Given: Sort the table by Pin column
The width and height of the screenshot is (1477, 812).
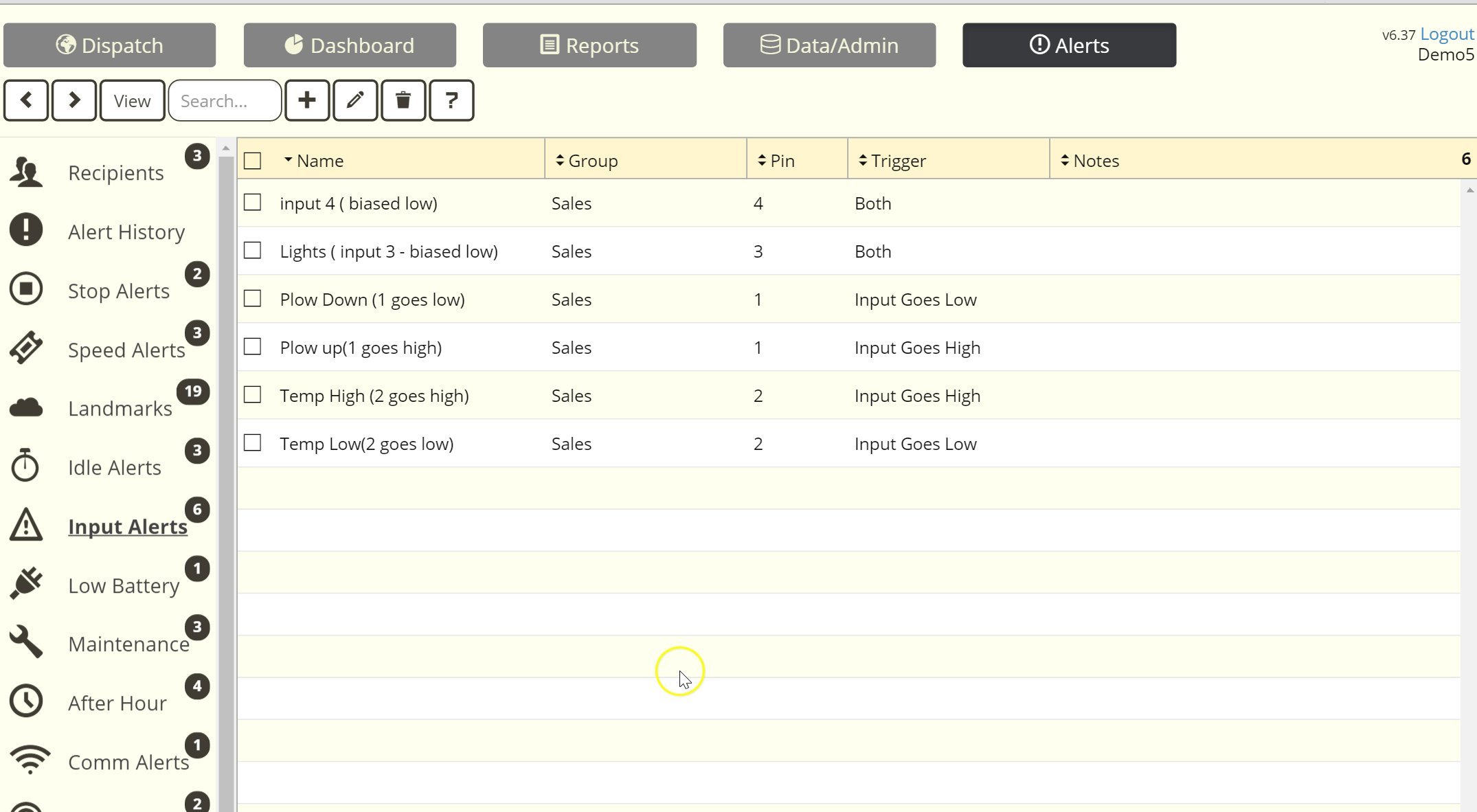Looking at the screenshot, I should (x=776, y=161).
